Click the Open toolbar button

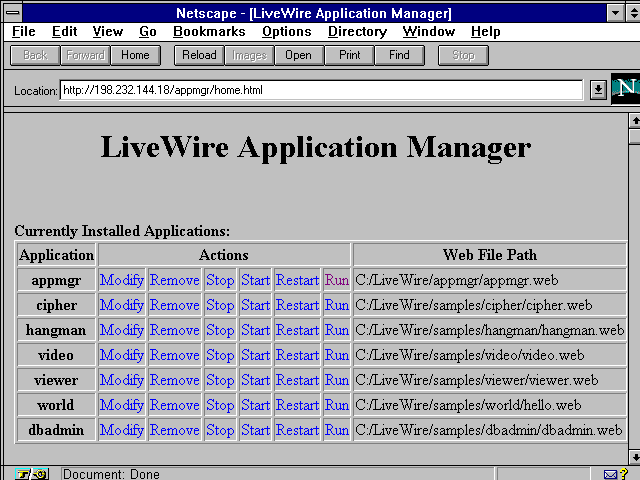tap(298, 56)
